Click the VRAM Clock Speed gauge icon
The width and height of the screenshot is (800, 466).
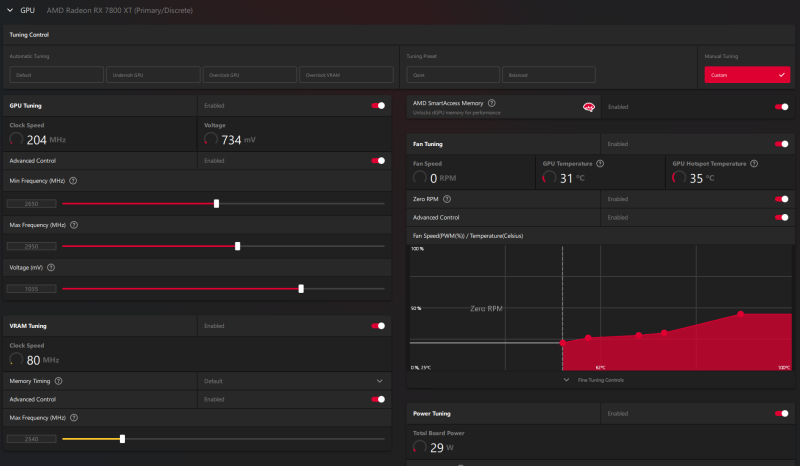(x=16, y=359)
